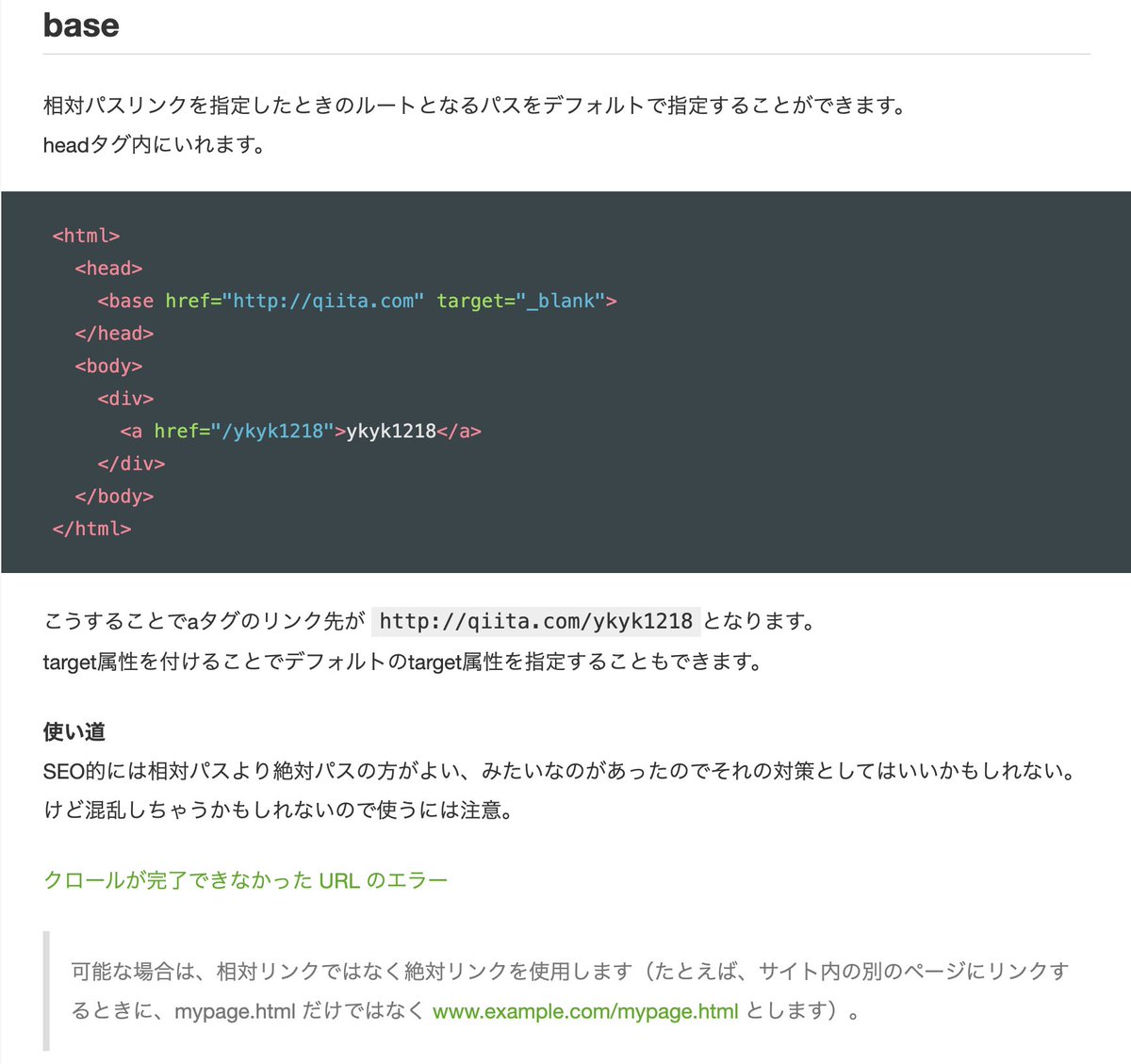Click the 使い道 bold subheading
The height and width of the screenshot is (1064, 1131).
coord(74,731)
